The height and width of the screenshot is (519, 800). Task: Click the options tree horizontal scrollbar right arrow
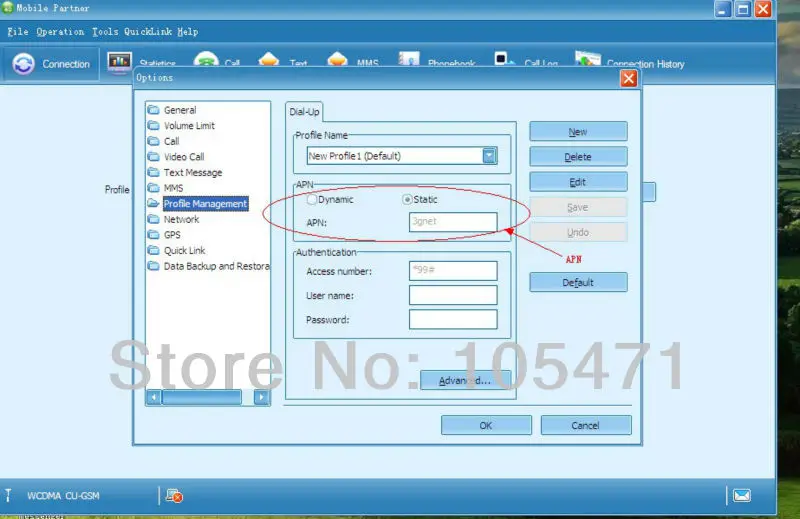click(261, 397)
